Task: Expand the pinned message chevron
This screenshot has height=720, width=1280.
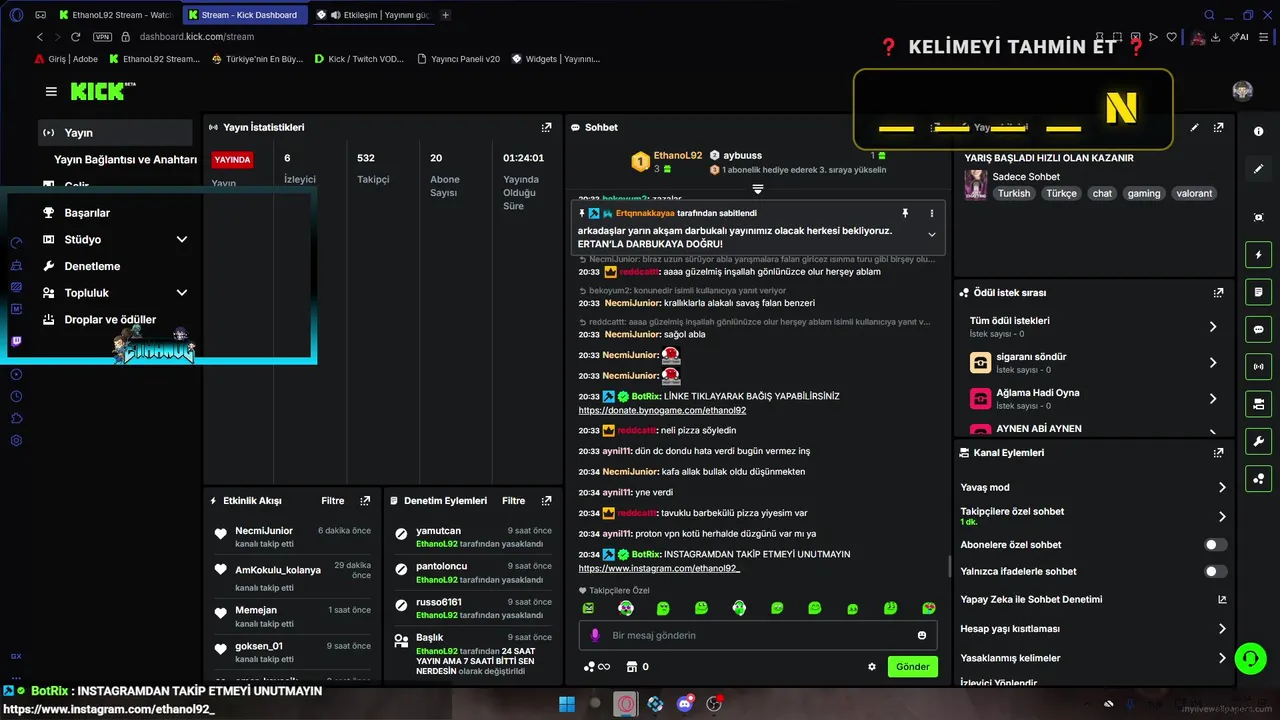Action: (x=931, y=235)
